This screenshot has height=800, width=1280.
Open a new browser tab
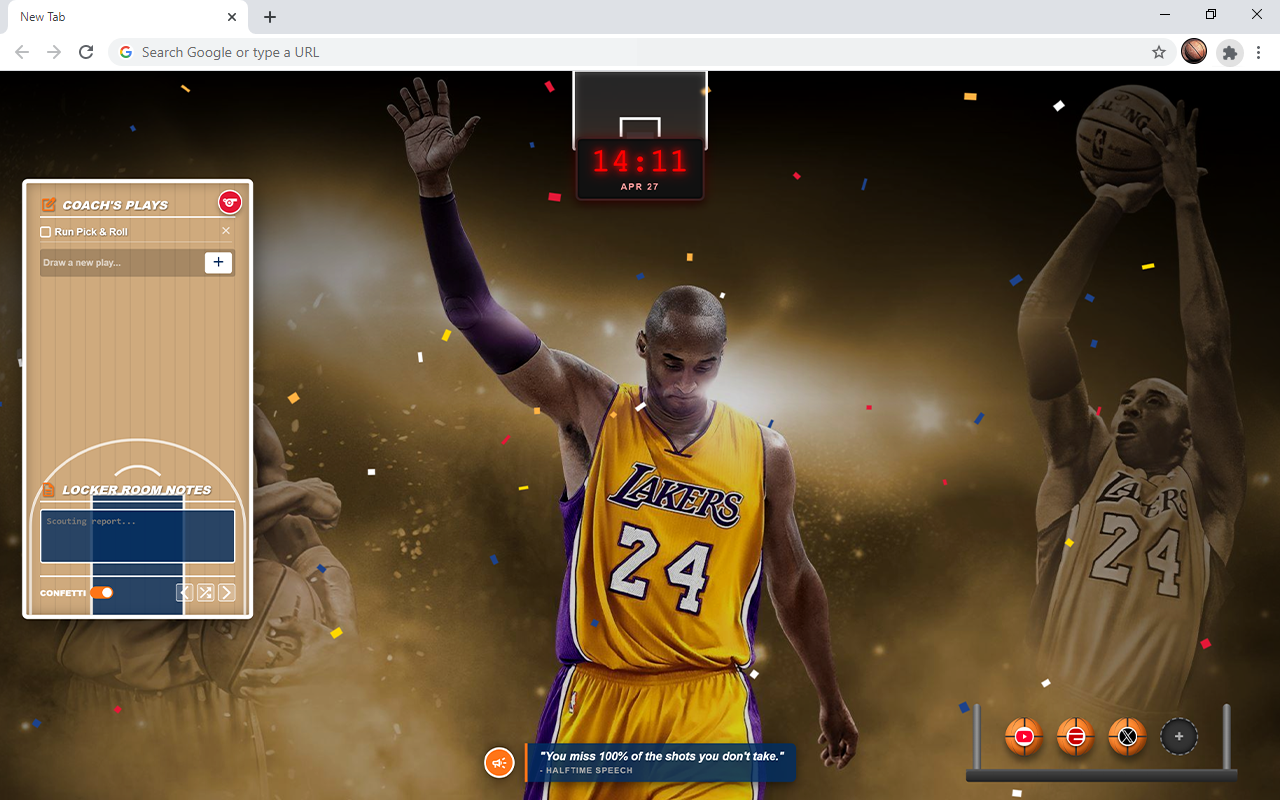point(270,17)
